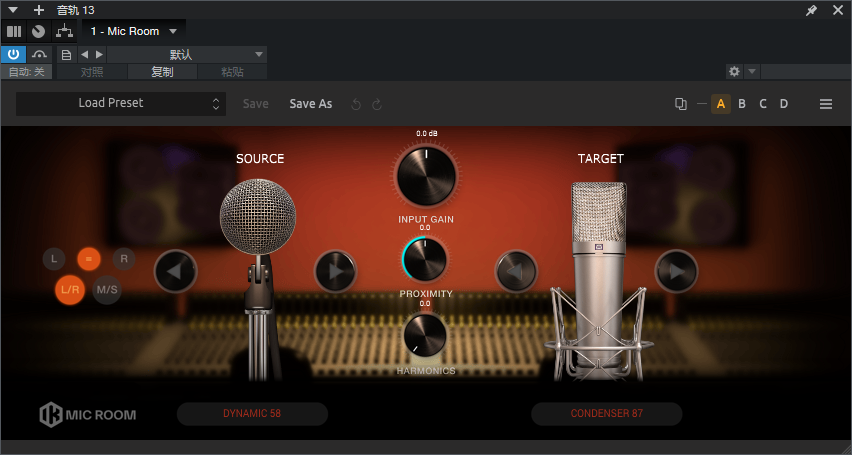This screenshot has width=852, height=455.
Task: Click Save As
Action: (311, 104)
